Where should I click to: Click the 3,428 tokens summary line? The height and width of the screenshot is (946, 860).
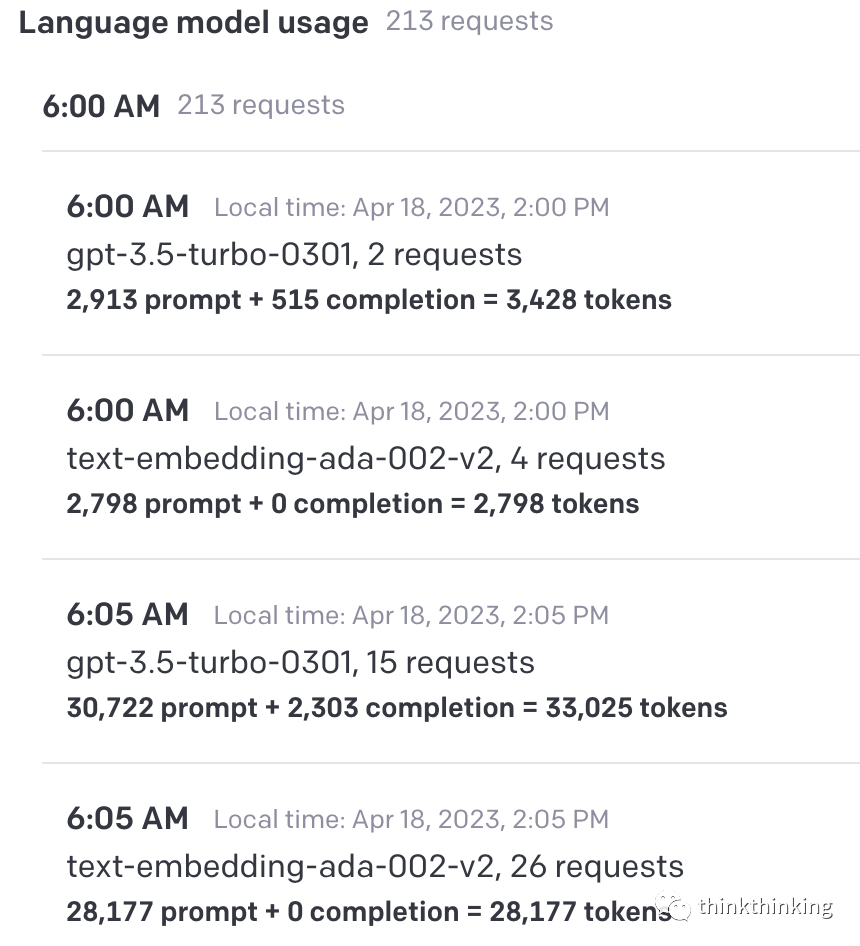click(x=369, y=300)
